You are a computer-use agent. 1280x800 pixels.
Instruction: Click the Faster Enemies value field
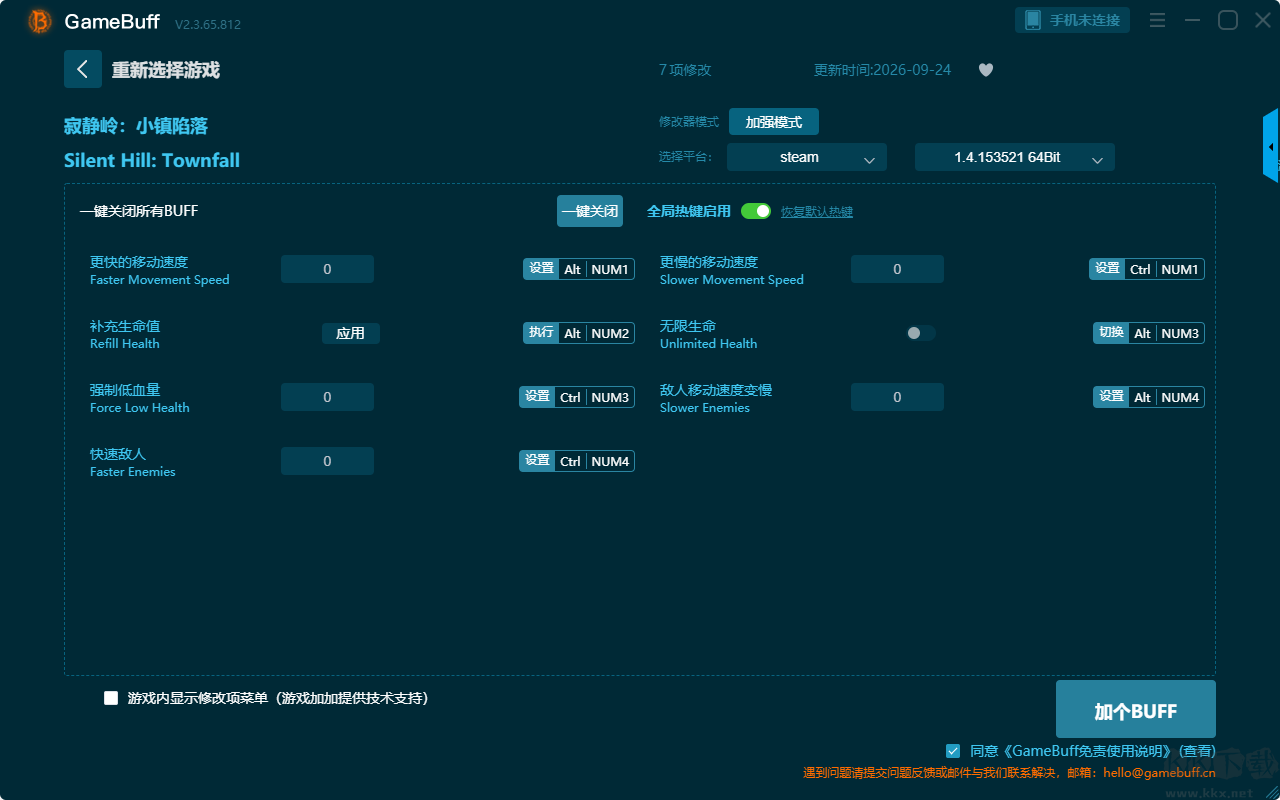(x=327, y=461)
